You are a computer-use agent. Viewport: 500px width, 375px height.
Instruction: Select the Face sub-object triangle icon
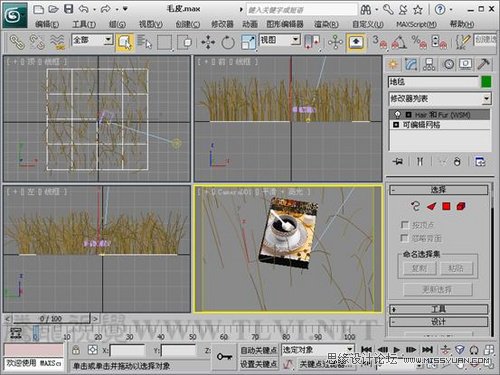pyautogui.click(x=431, y=207)
